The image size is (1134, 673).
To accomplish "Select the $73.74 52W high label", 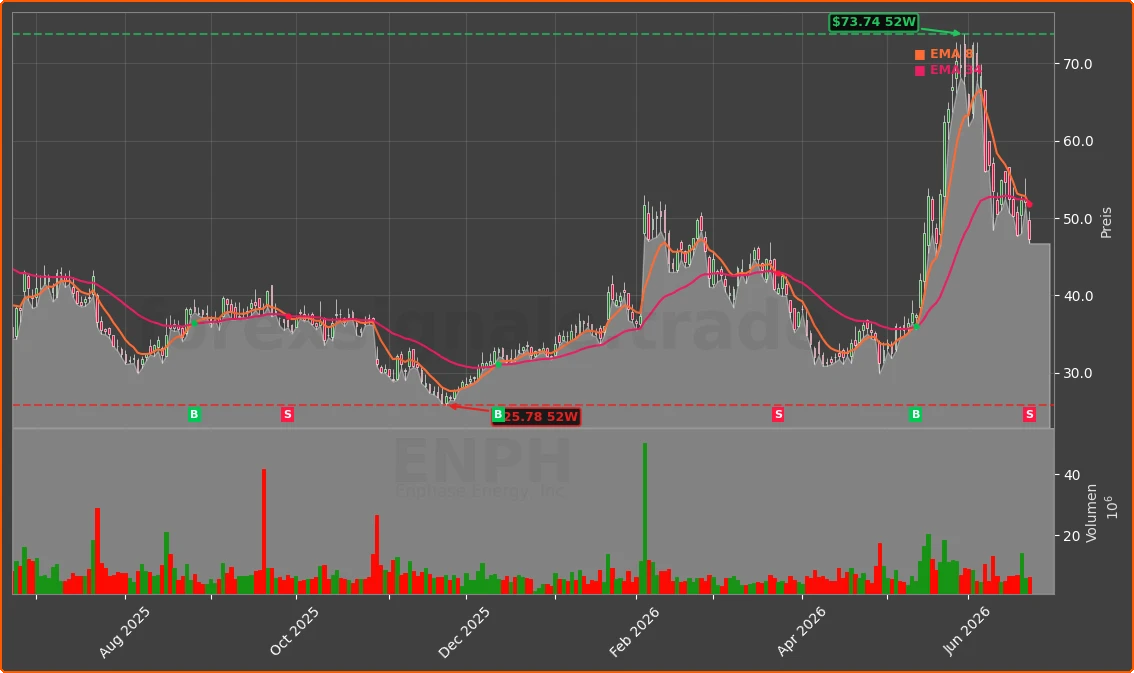I will tap(874, 22).
